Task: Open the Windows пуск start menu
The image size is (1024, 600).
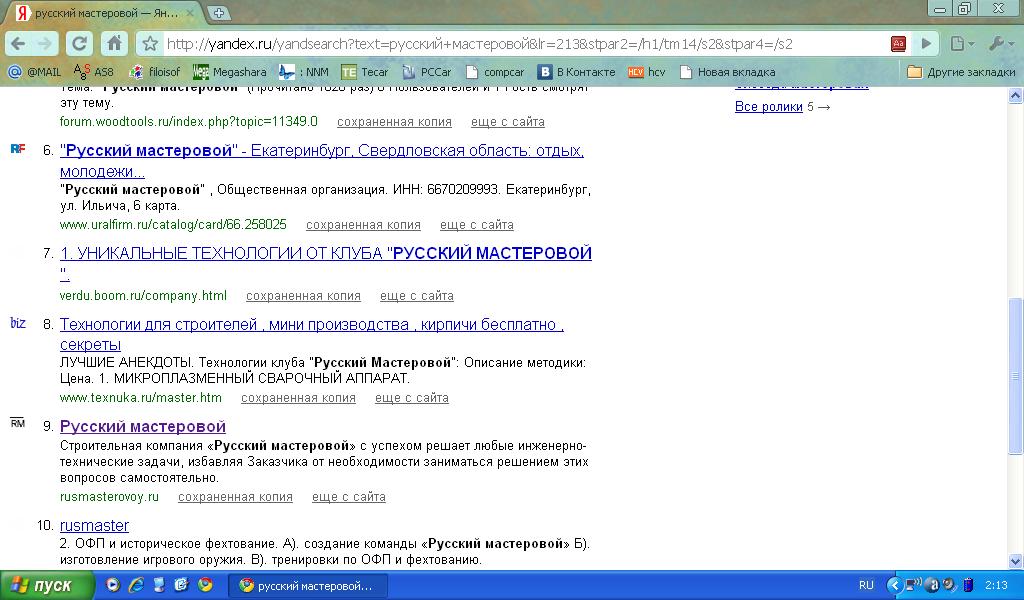Action: click(x=42, y=585)
